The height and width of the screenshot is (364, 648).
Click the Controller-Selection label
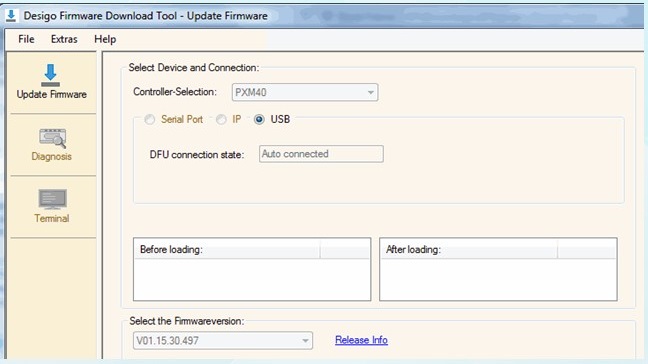coord(175,92)
